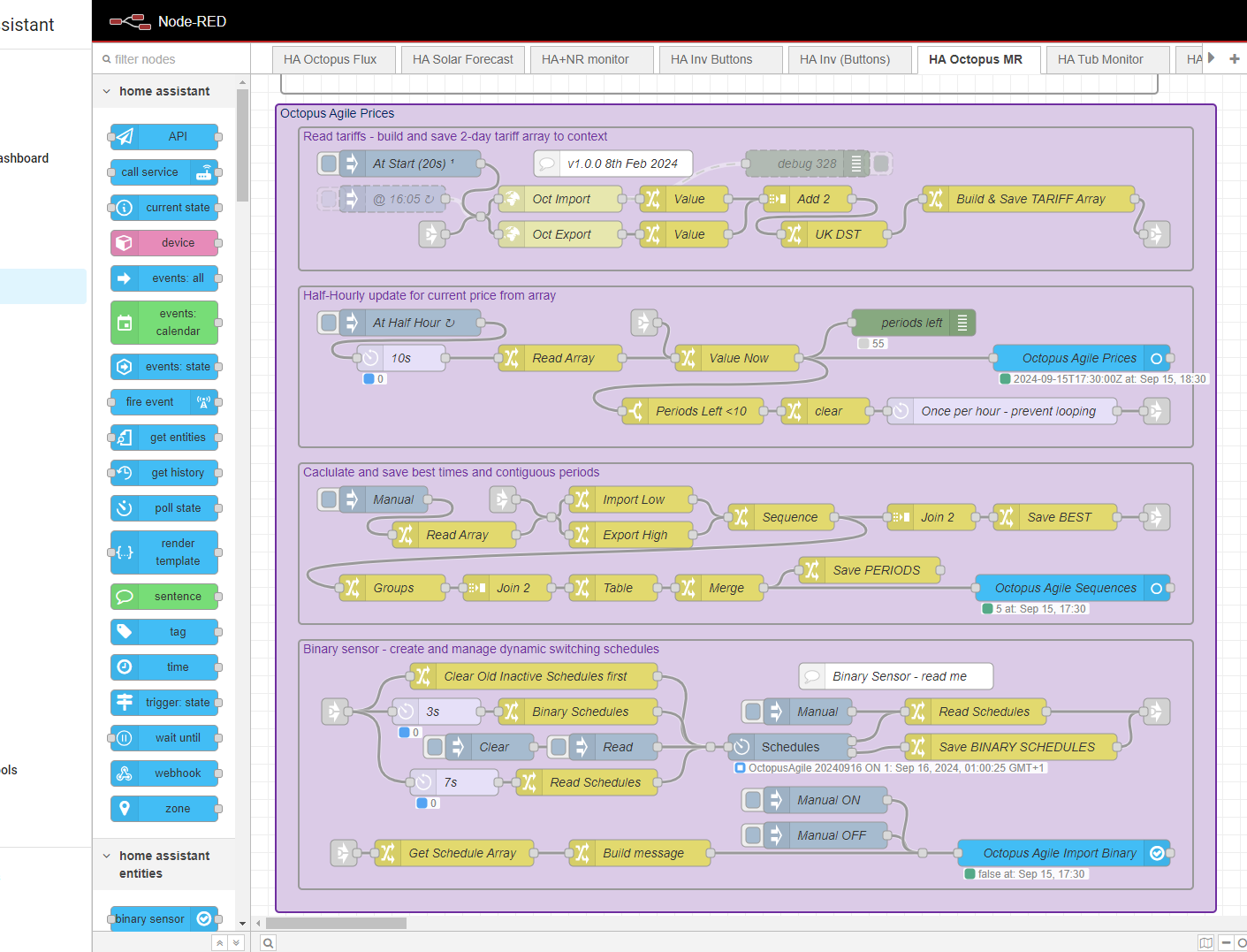The image size is (1247, 952).
Task: Click the "+" button to add a new flow
Action: [x=1234, y=58]
